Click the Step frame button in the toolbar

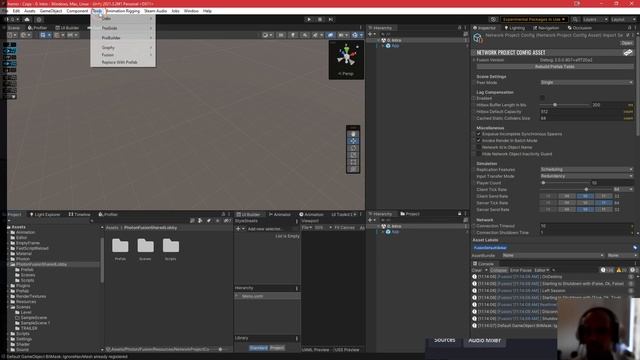(331, 19)
